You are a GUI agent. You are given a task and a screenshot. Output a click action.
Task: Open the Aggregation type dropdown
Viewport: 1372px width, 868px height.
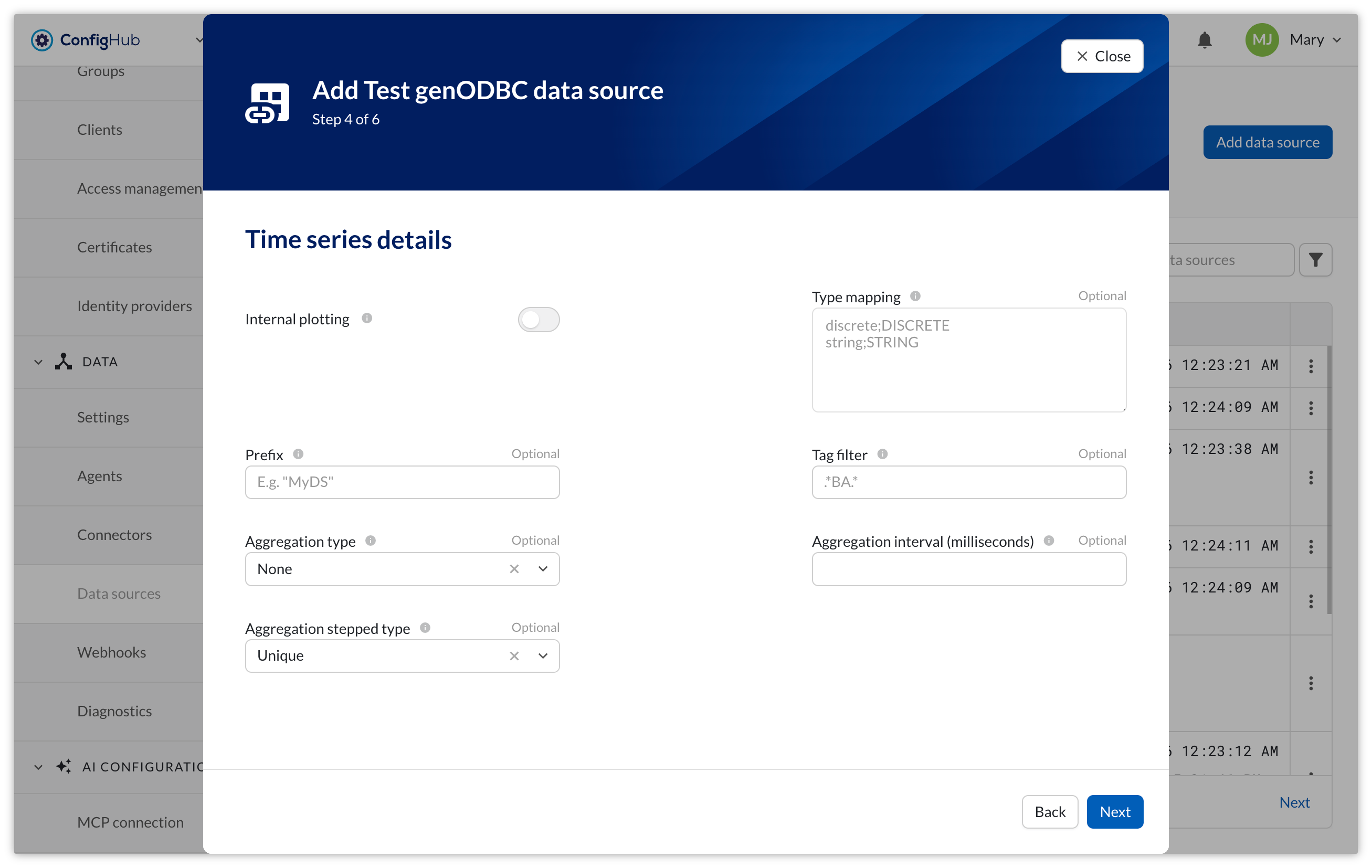(543, 569)
